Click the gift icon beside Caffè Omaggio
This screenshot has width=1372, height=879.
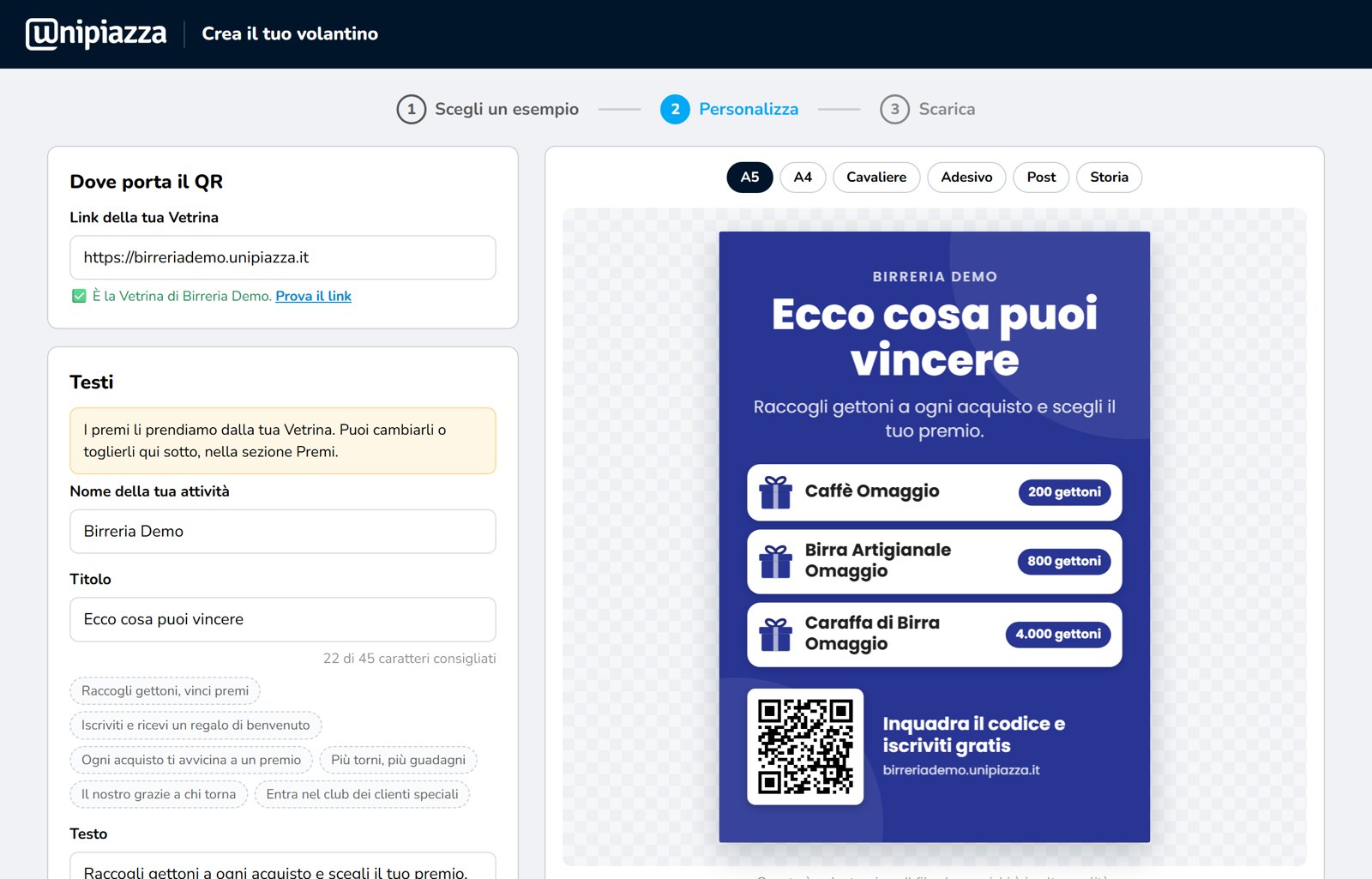point(776,492)
